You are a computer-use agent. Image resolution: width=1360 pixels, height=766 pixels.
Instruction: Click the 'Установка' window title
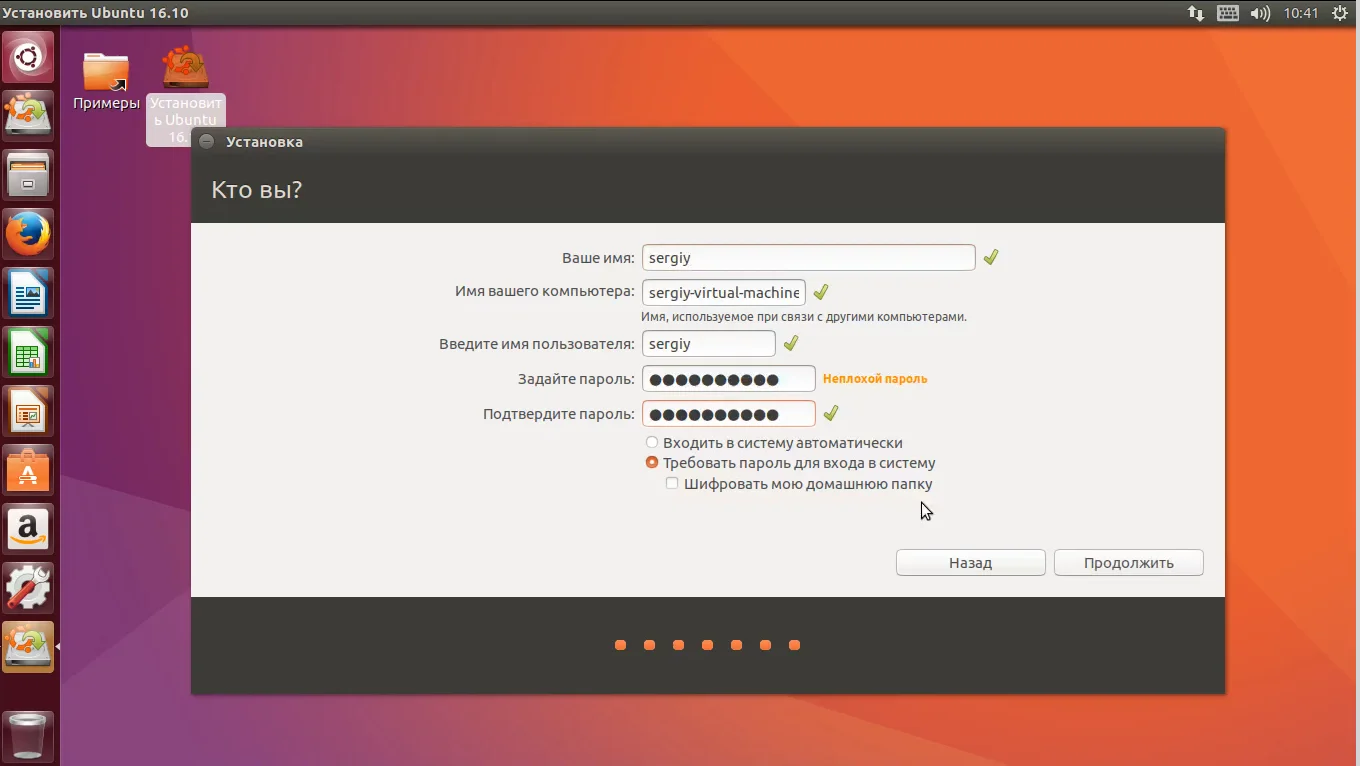(x=265, y=142)
